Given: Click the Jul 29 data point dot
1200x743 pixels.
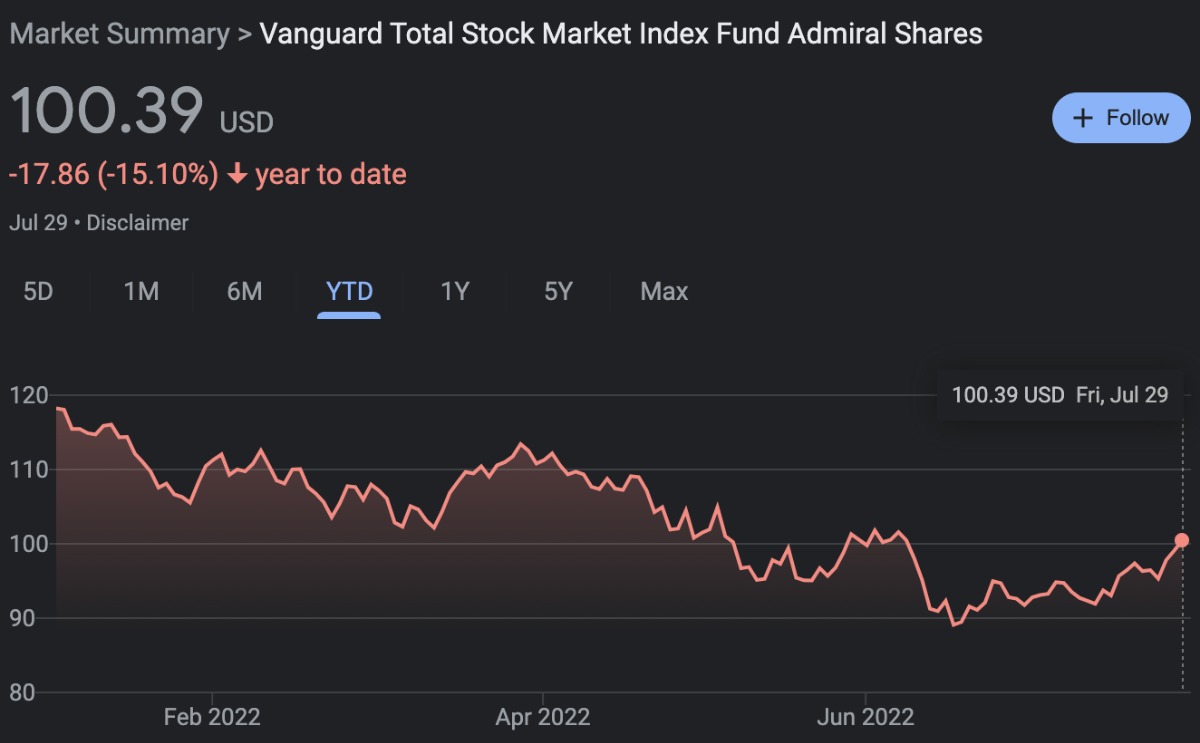Looking at the screenshot, I should 1182,540.
